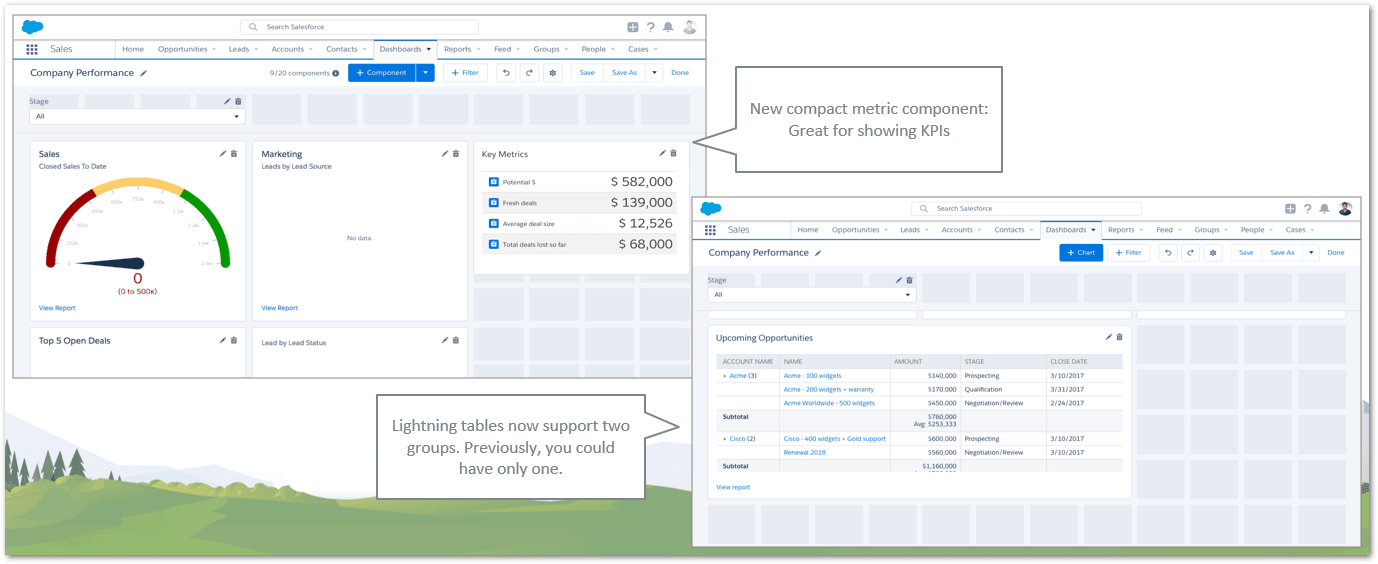The width and height of the screenshot is (1378, 564).
Task: Click the pencil icon on Key Metrics
Action: [662, 153]
